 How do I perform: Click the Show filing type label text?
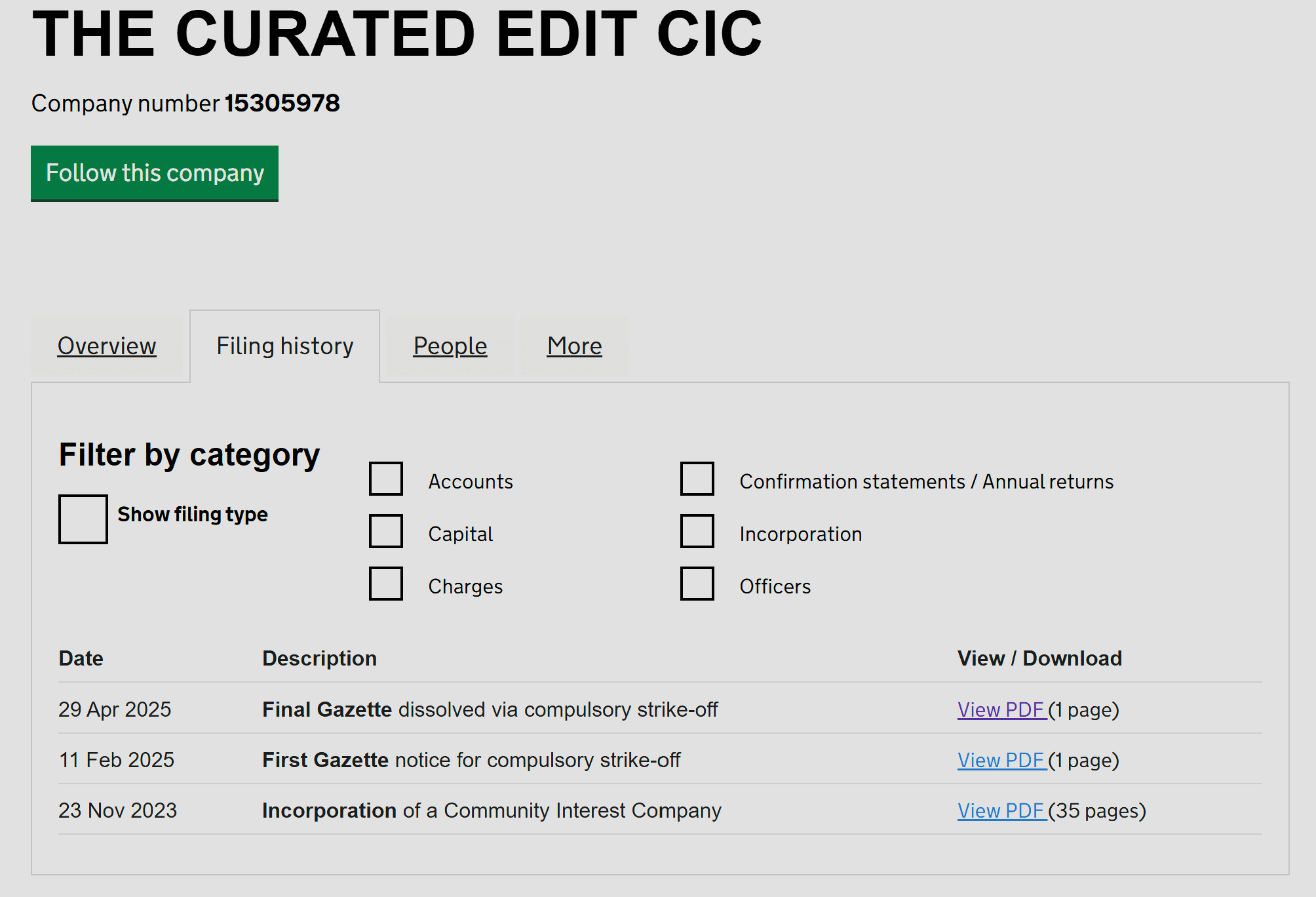[x=193, y=514]
